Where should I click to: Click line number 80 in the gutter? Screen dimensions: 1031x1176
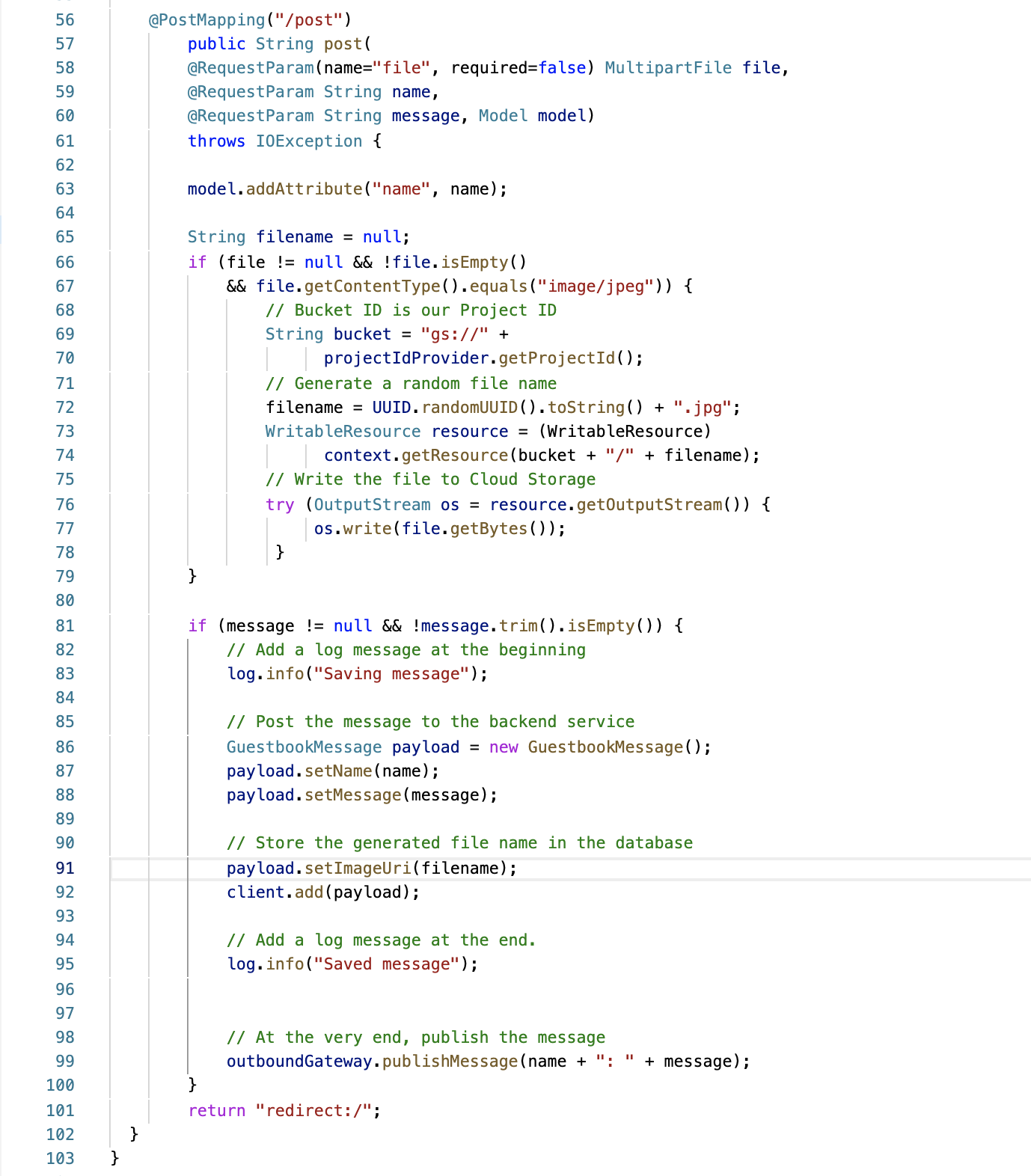65,600
